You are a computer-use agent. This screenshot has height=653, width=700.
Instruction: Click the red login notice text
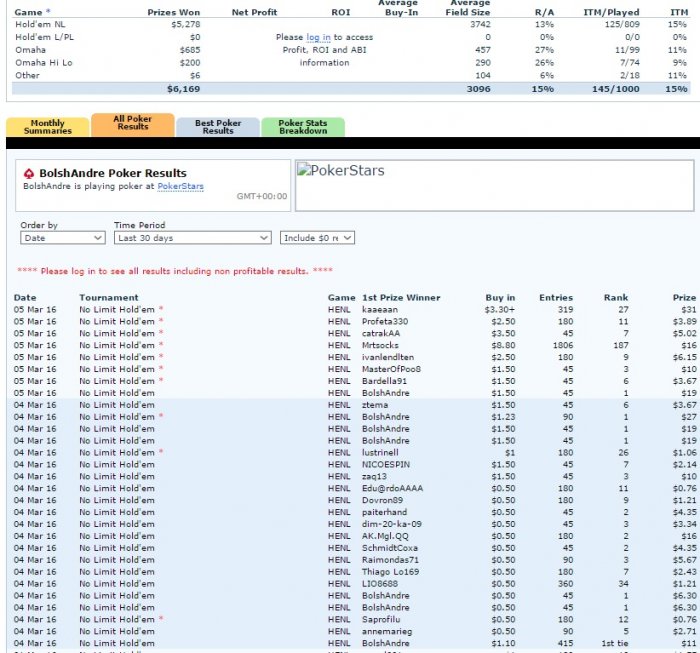tap(175, 271)
